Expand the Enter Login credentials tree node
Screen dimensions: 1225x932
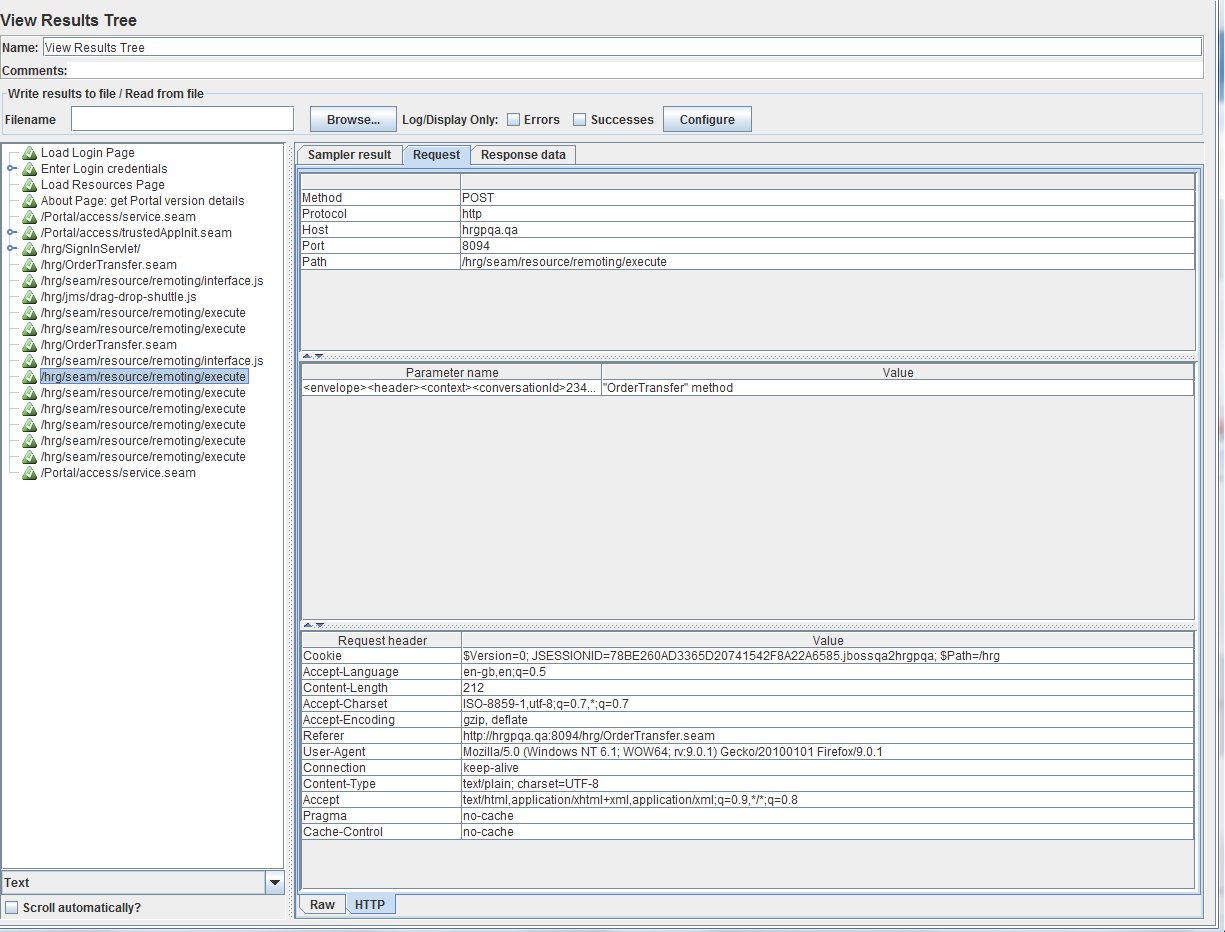12,169
